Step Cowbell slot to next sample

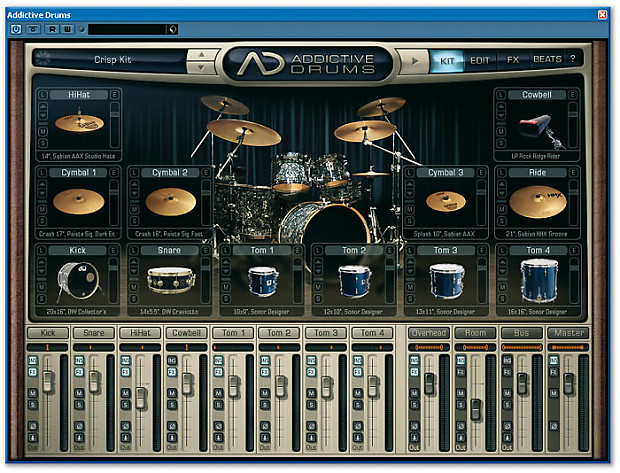point(501,116)
